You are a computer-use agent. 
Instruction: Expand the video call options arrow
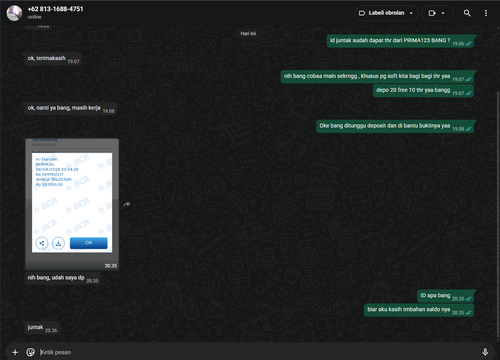pos(443,13)
